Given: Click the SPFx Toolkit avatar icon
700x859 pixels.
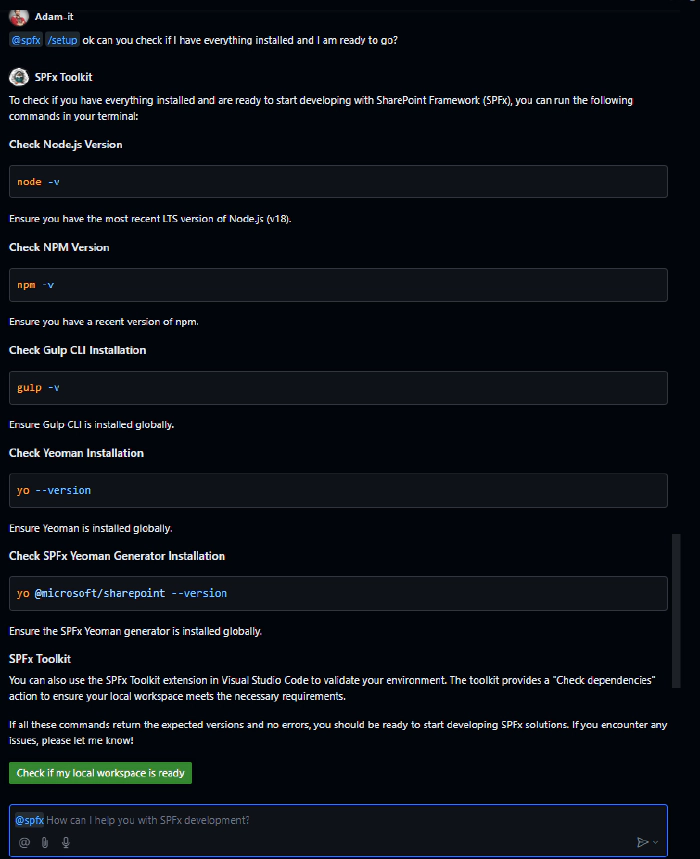Looking at the screenshot, I should [18, 77].
